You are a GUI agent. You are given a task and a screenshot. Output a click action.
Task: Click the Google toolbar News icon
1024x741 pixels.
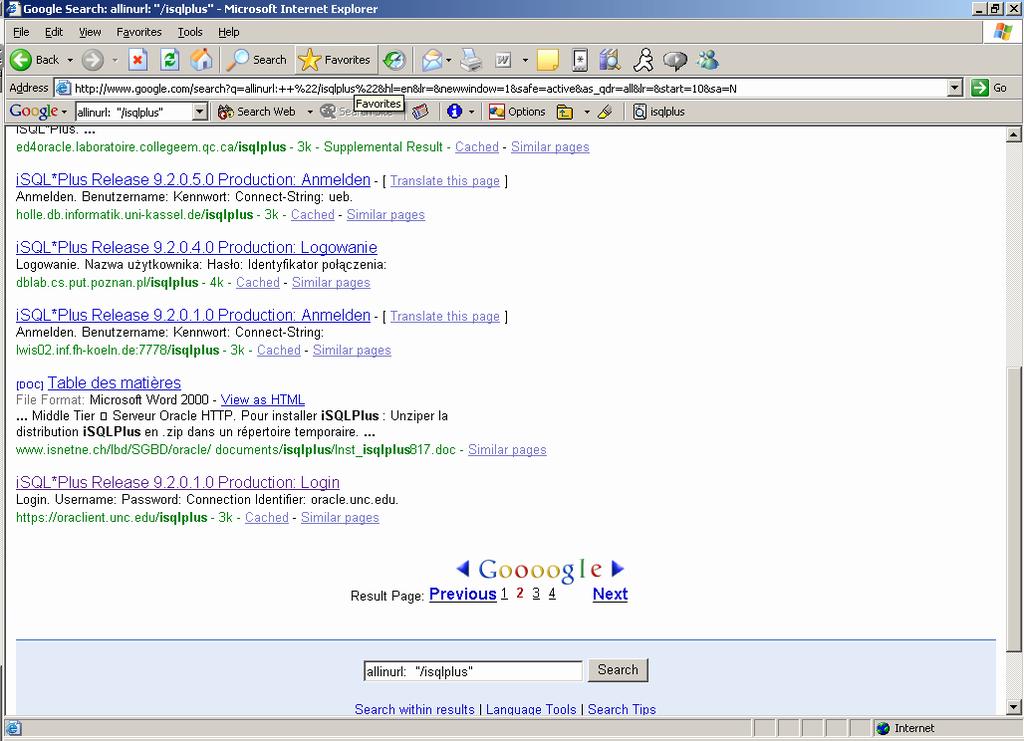[420, 112]
